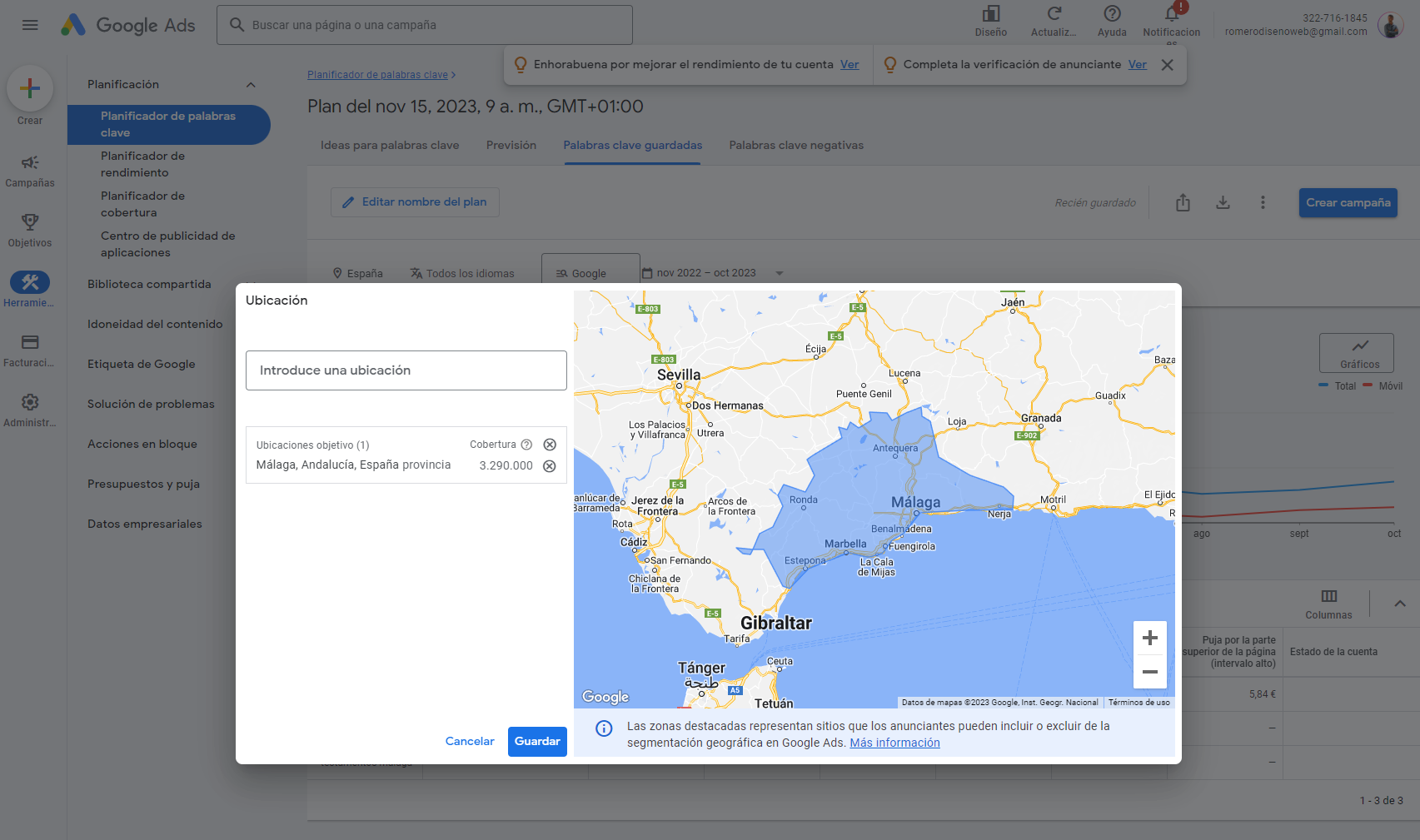Zoom out on the map
1420x840 pixels.
(1149, 672)
